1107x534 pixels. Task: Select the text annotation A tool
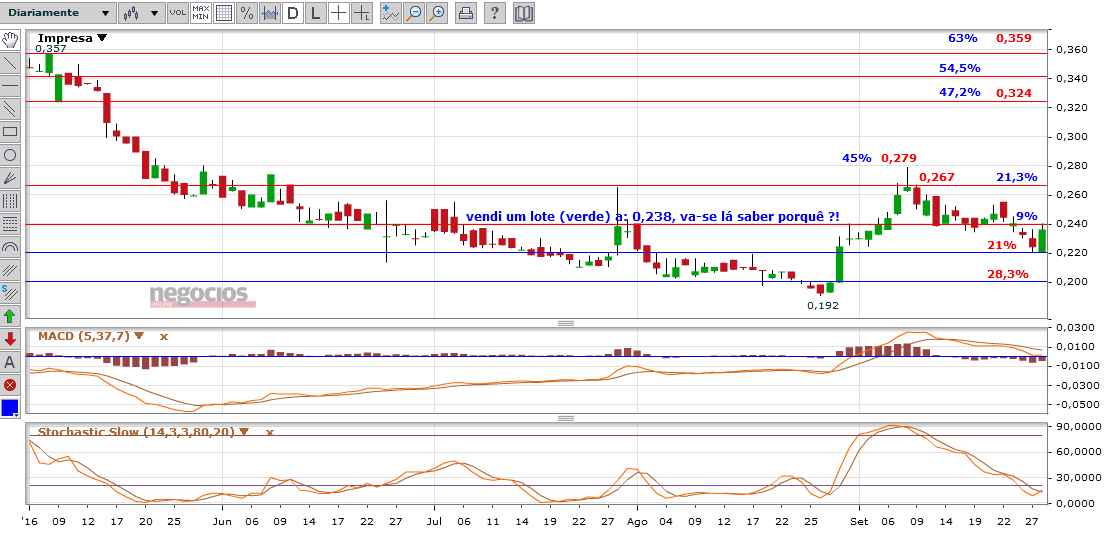[x=10, y=362]
